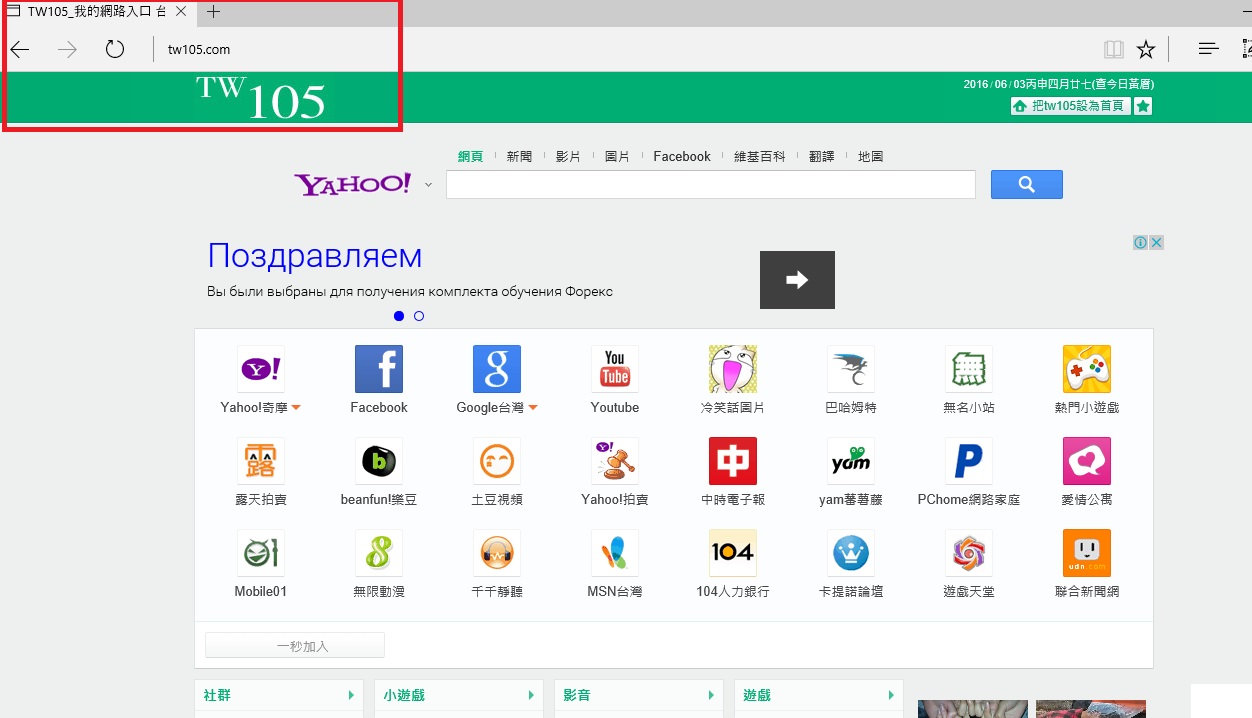Screen dimensions: 1252x718
Task: Select the second carousel dot below the ad
Action: point(419,315)
